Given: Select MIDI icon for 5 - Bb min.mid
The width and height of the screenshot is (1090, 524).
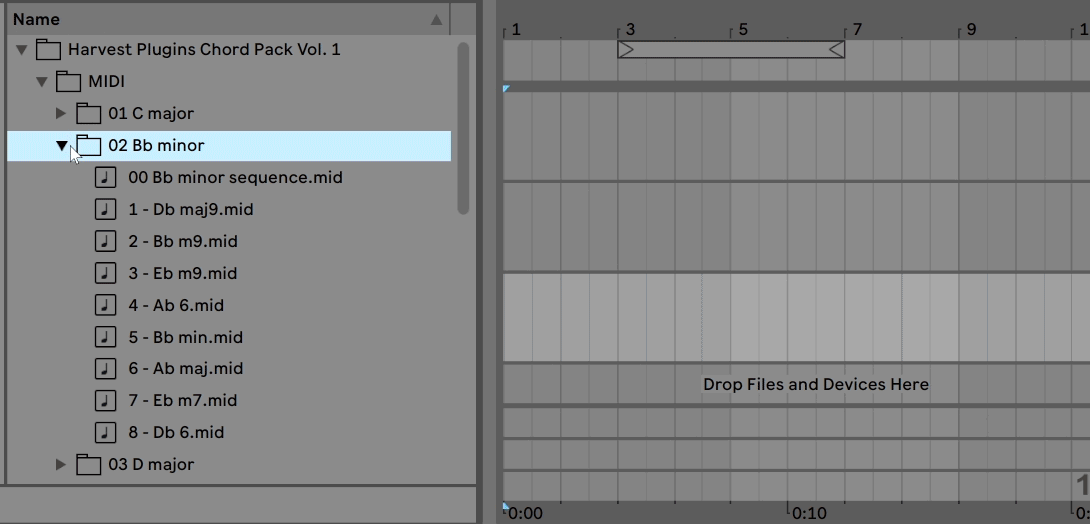Looking at the screenshot, I should click(105, 337).
